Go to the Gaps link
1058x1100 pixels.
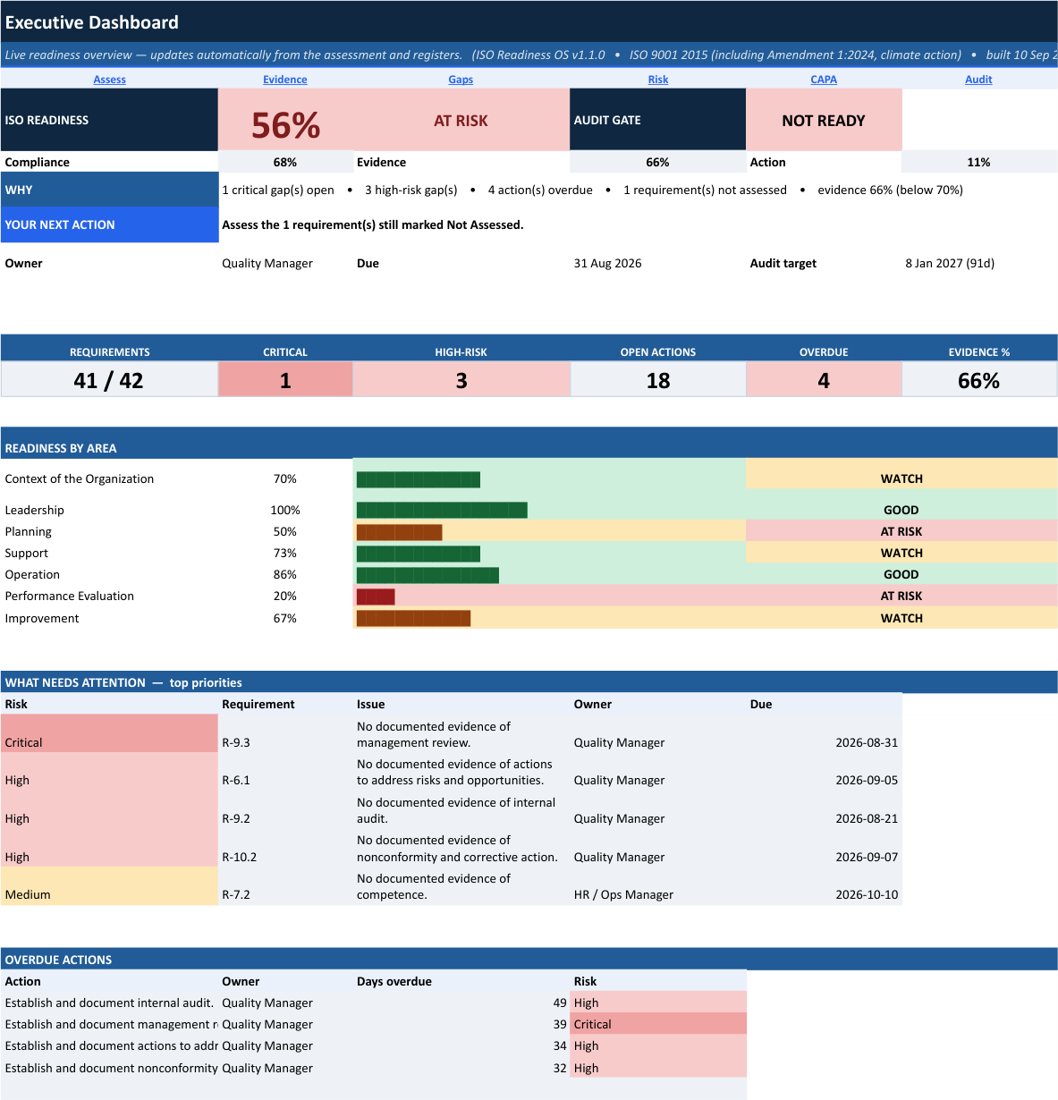460,79
